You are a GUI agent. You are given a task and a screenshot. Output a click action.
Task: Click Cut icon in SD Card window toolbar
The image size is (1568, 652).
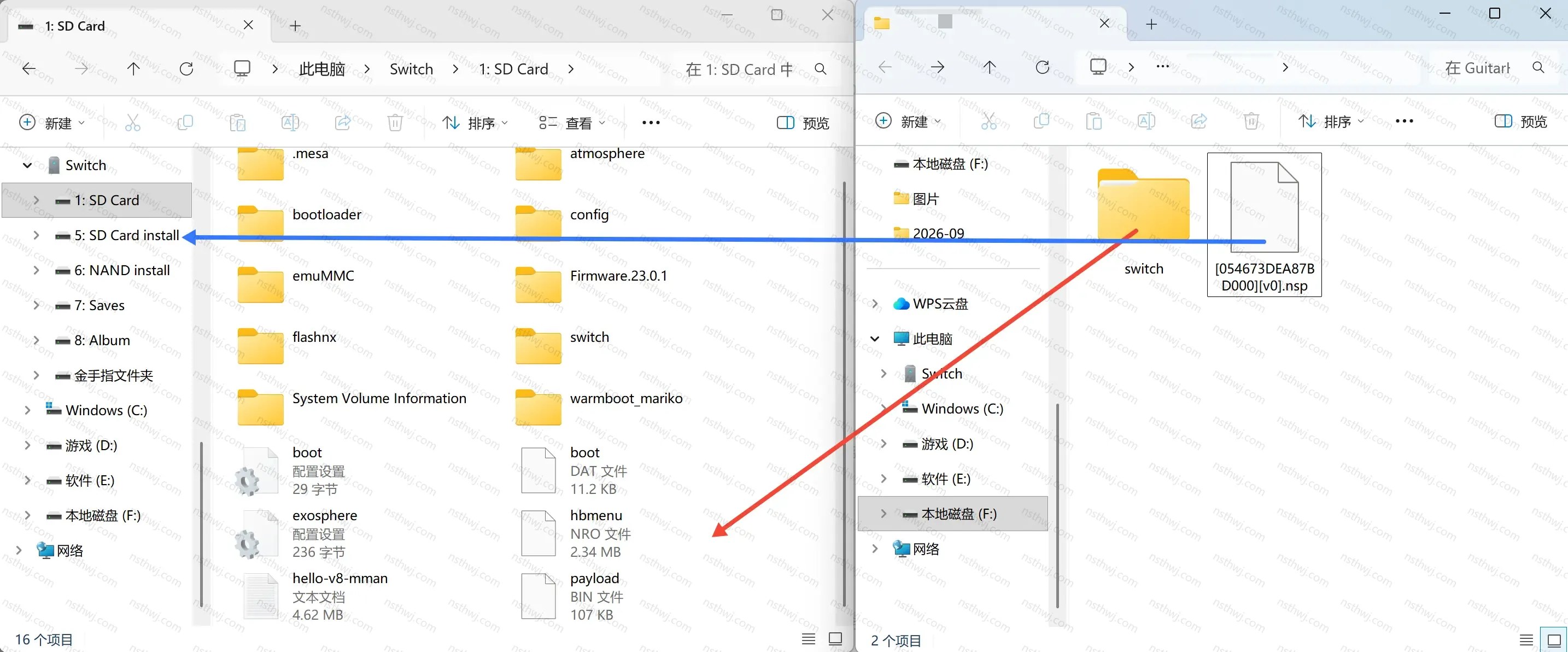pos(133,123)
